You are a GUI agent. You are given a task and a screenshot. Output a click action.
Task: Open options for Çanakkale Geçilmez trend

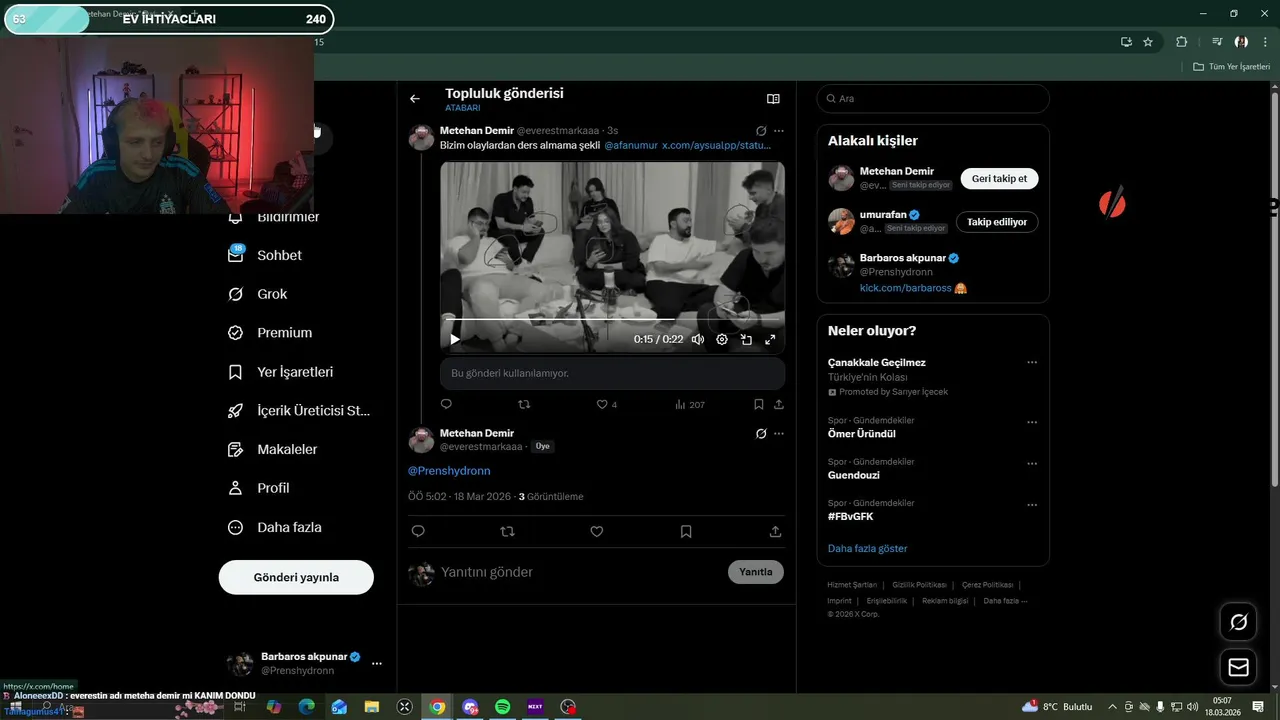1032,362
